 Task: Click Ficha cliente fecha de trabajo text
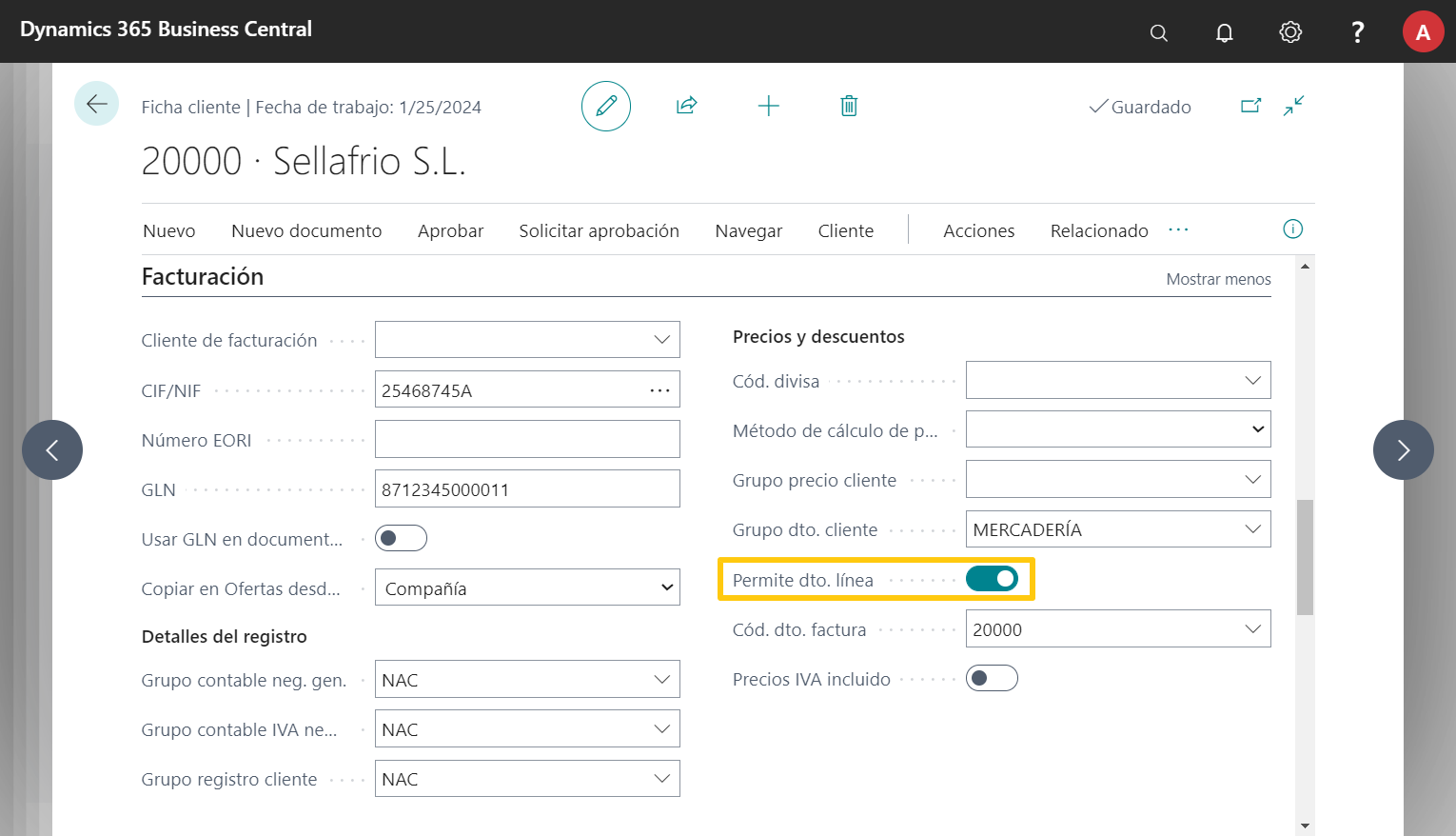[311, 107]
